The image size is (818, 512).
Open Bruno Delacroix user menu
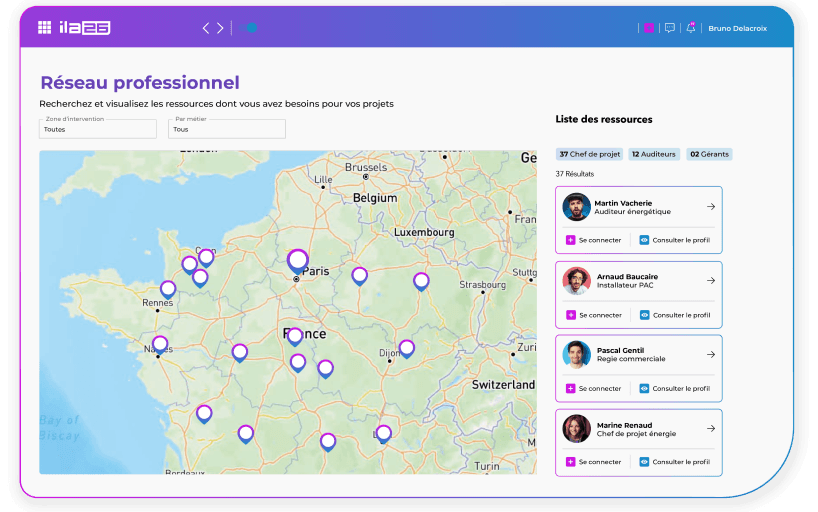pyautogui.click(x=737, y=29)
